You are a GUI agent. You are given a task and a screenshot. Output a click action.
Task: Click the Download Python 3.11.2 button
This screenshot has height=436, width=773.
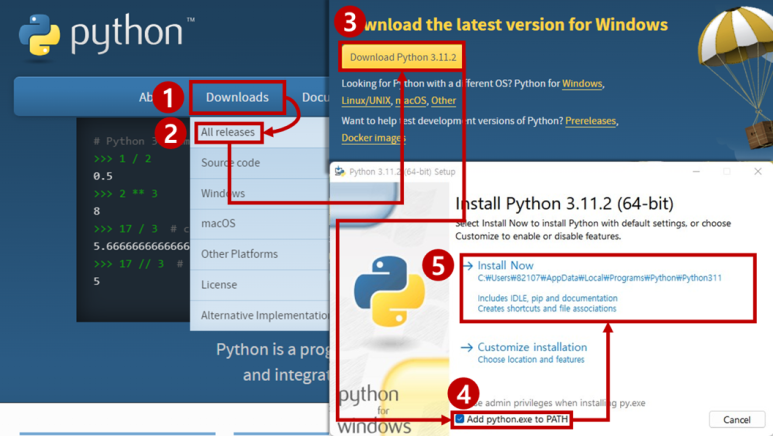click(403, 57)
